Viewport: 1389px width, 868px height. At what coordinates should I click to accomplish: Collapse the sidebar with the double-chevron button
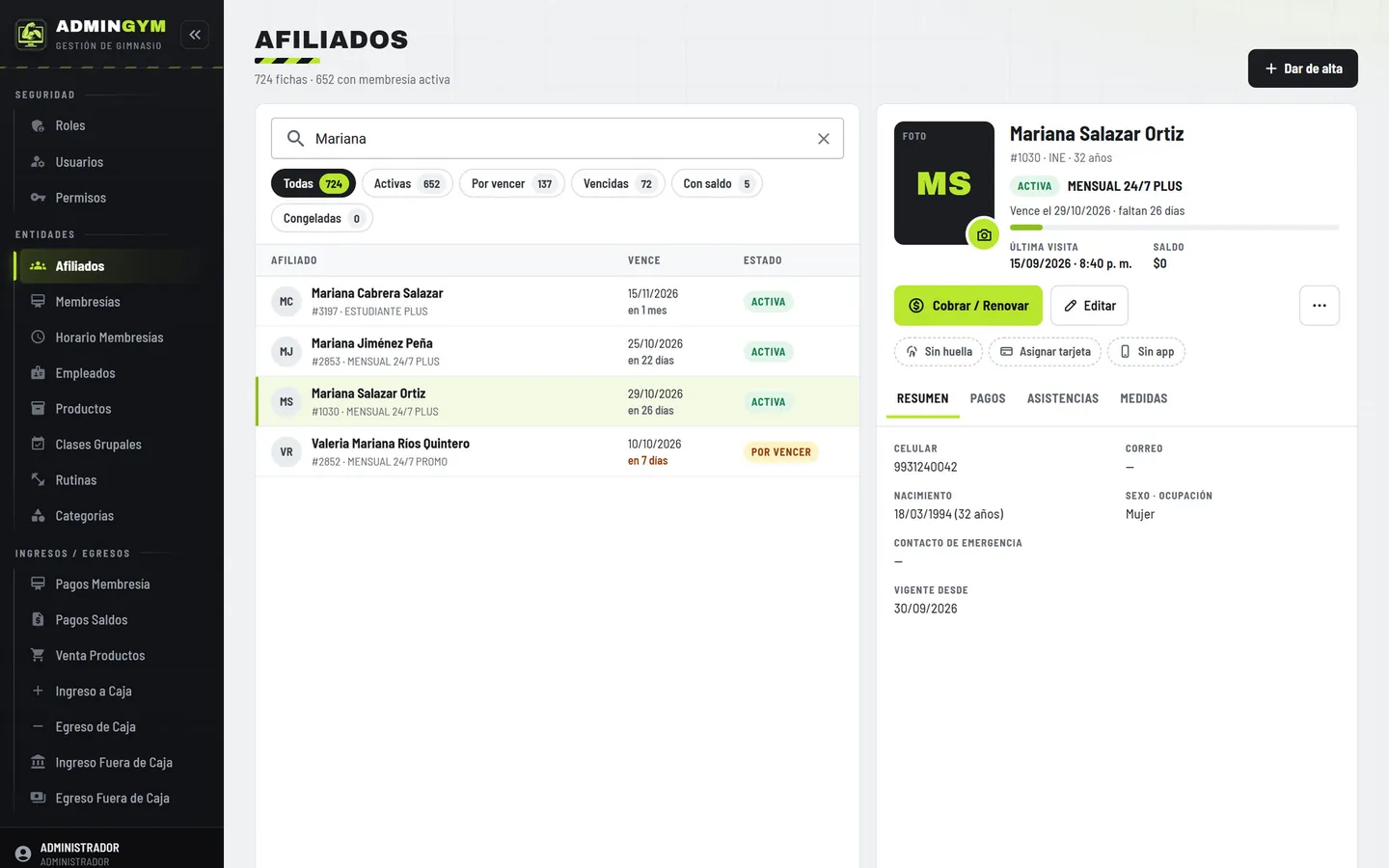click(x=195, y=35)
